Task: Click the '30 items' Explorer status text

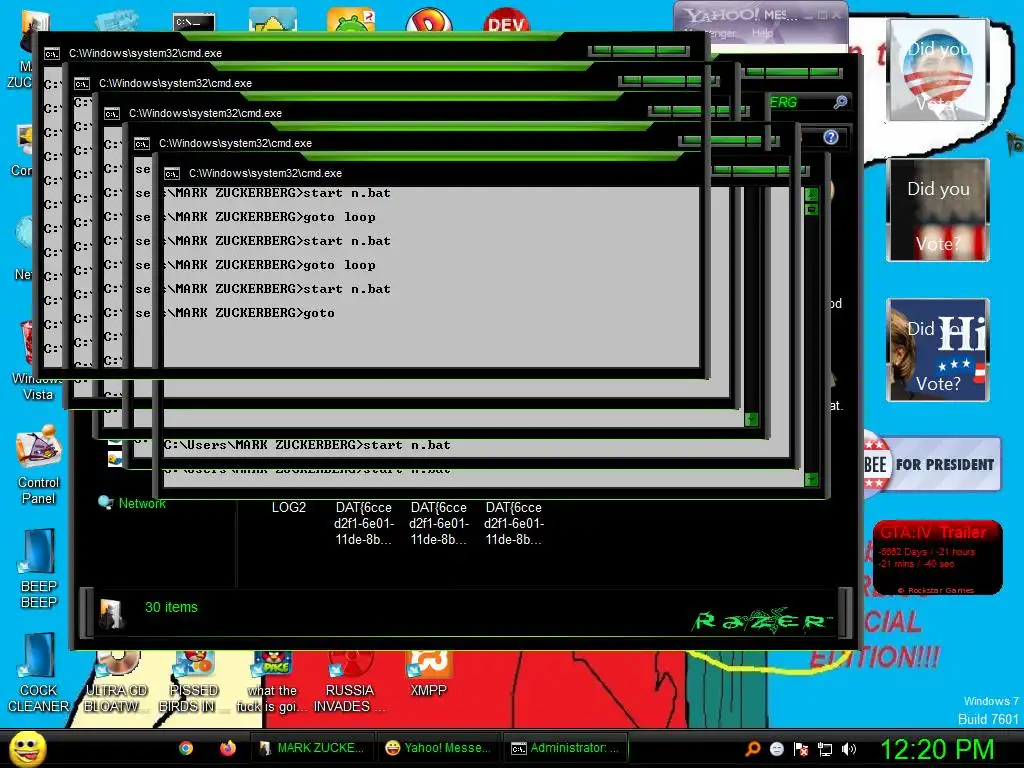Action: point(171,607)
